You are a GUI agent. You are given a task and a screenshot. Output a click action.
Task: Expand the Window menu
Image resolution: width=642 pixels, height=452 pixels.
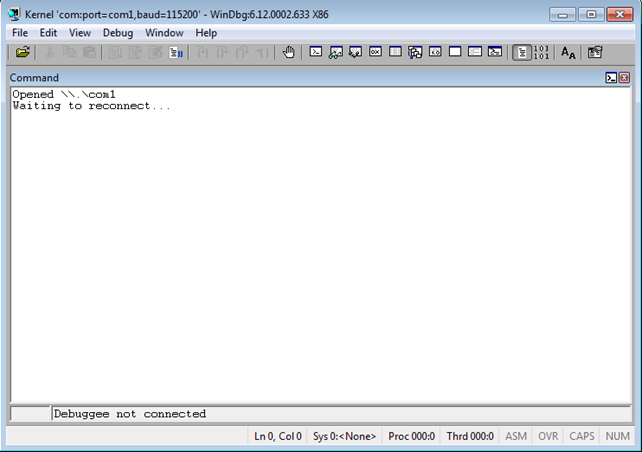point(164,33)
